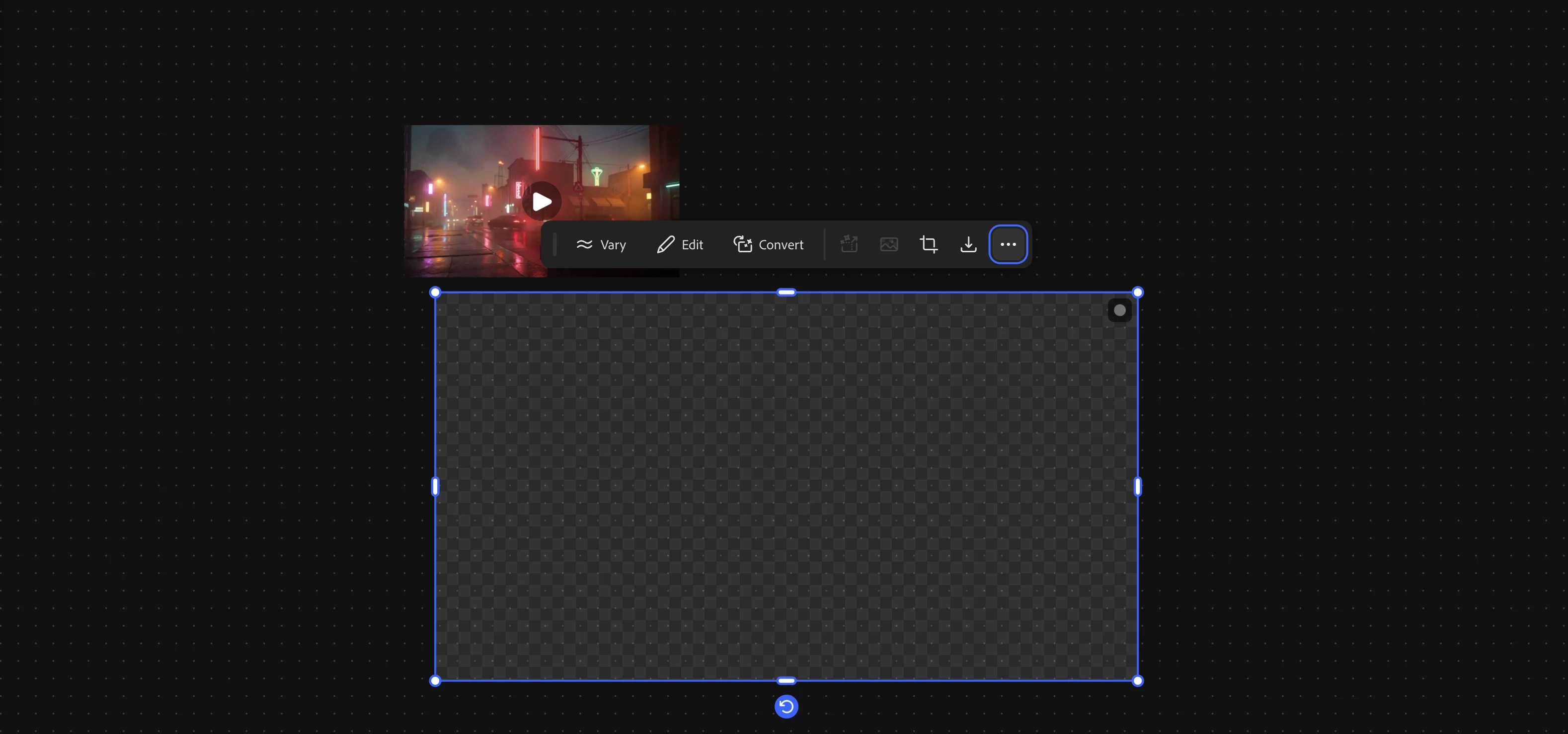Click the right edge middle resize handle
Image resolution: width=1568 pixels, height=734 pixels.
1137,487
